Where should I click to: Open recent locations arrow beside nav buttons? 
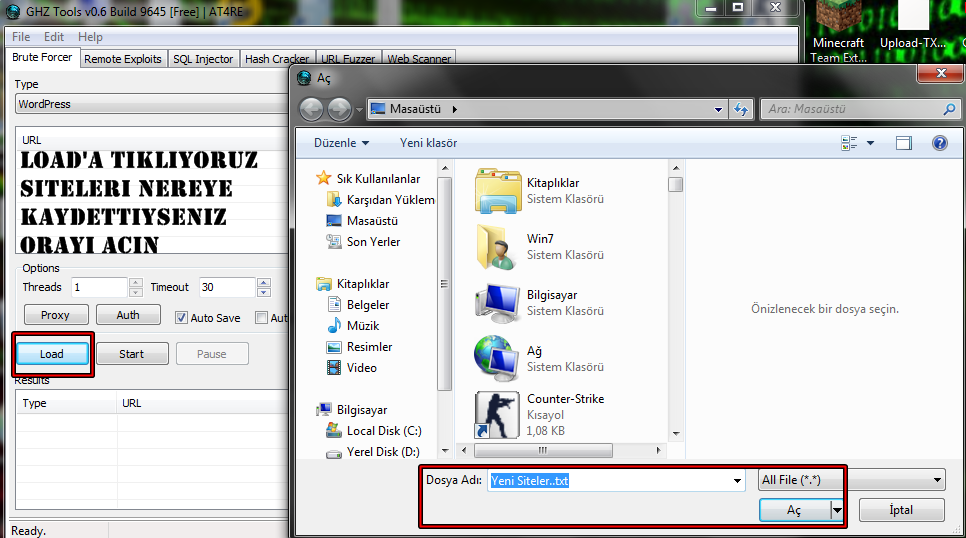pos(359,110)
